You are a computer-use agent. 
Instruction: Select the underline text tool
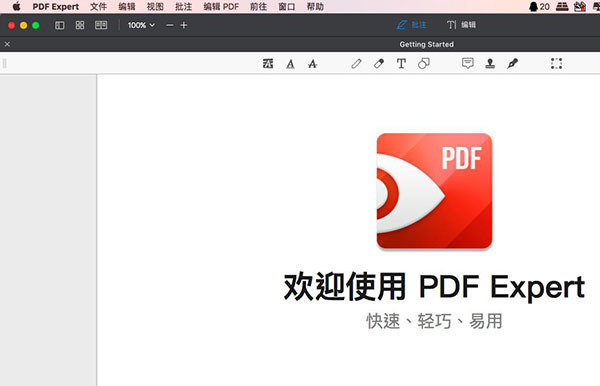290,64
